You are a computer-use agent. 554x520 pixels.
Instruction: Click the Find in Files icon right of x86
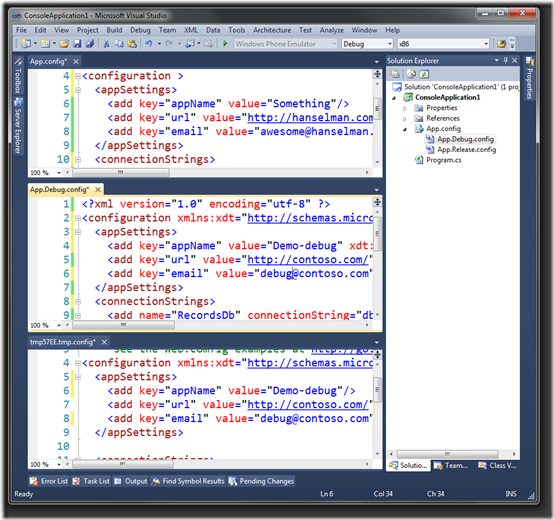coord(501,44)
